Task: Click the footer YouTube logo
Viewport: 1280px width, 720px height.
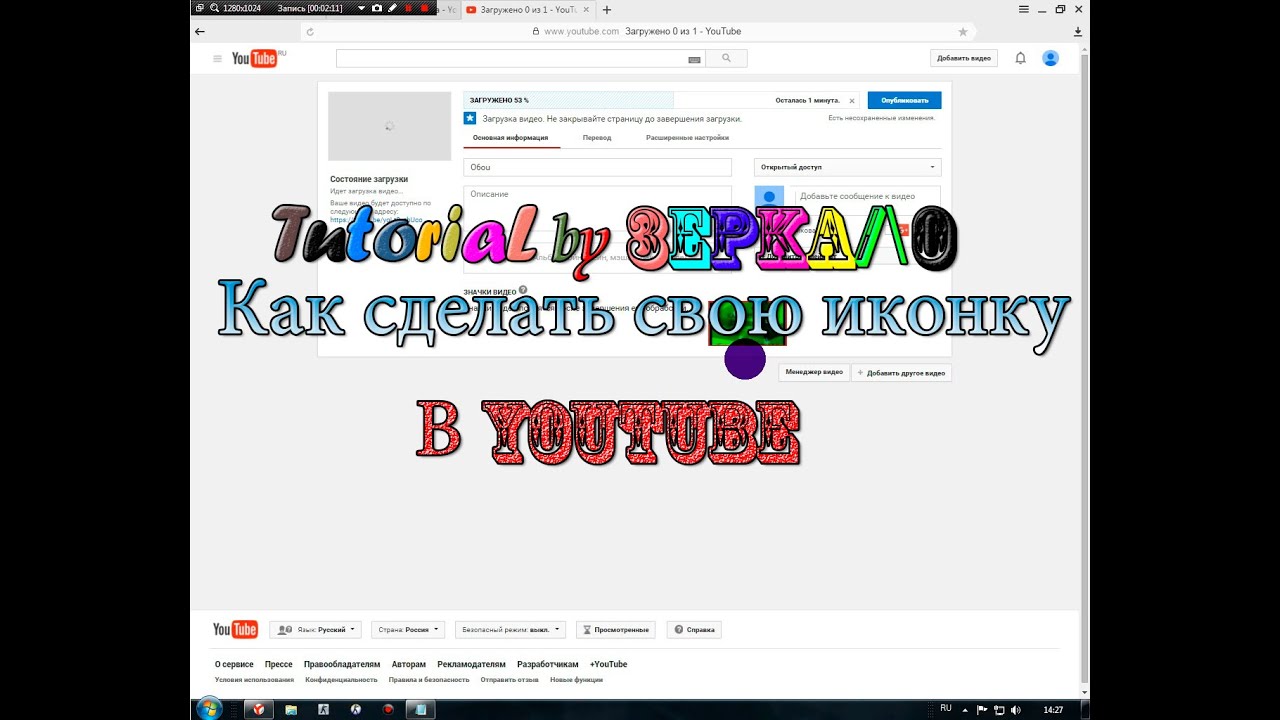Action: tap(235, 629)
